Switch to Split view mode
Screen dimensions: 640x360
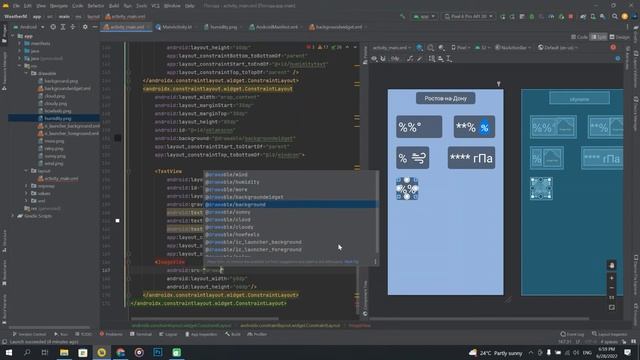click(x=598, y=37)
